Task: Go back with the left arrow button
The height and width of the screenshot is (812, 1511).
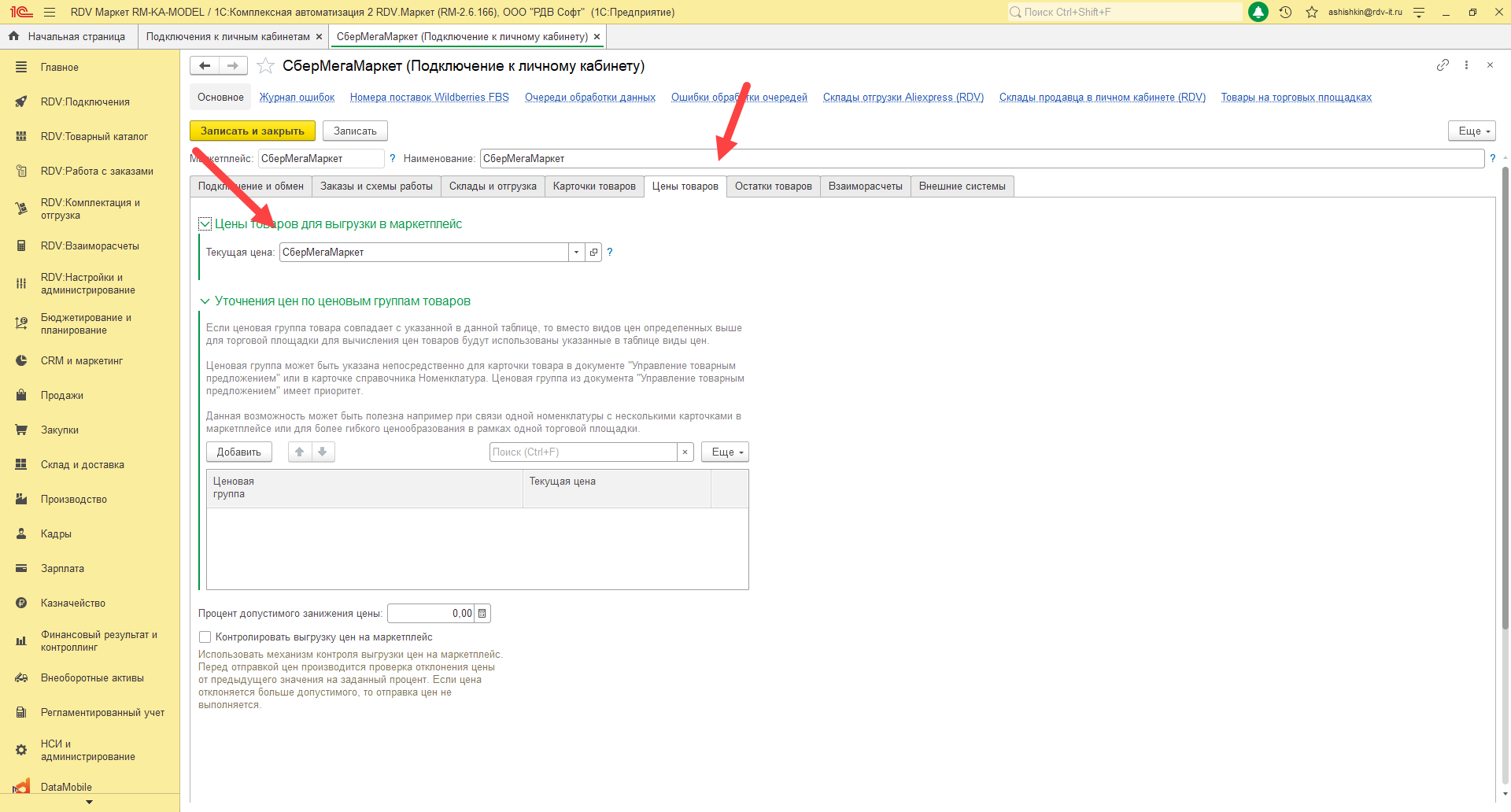Action: [x=205, y=65]
